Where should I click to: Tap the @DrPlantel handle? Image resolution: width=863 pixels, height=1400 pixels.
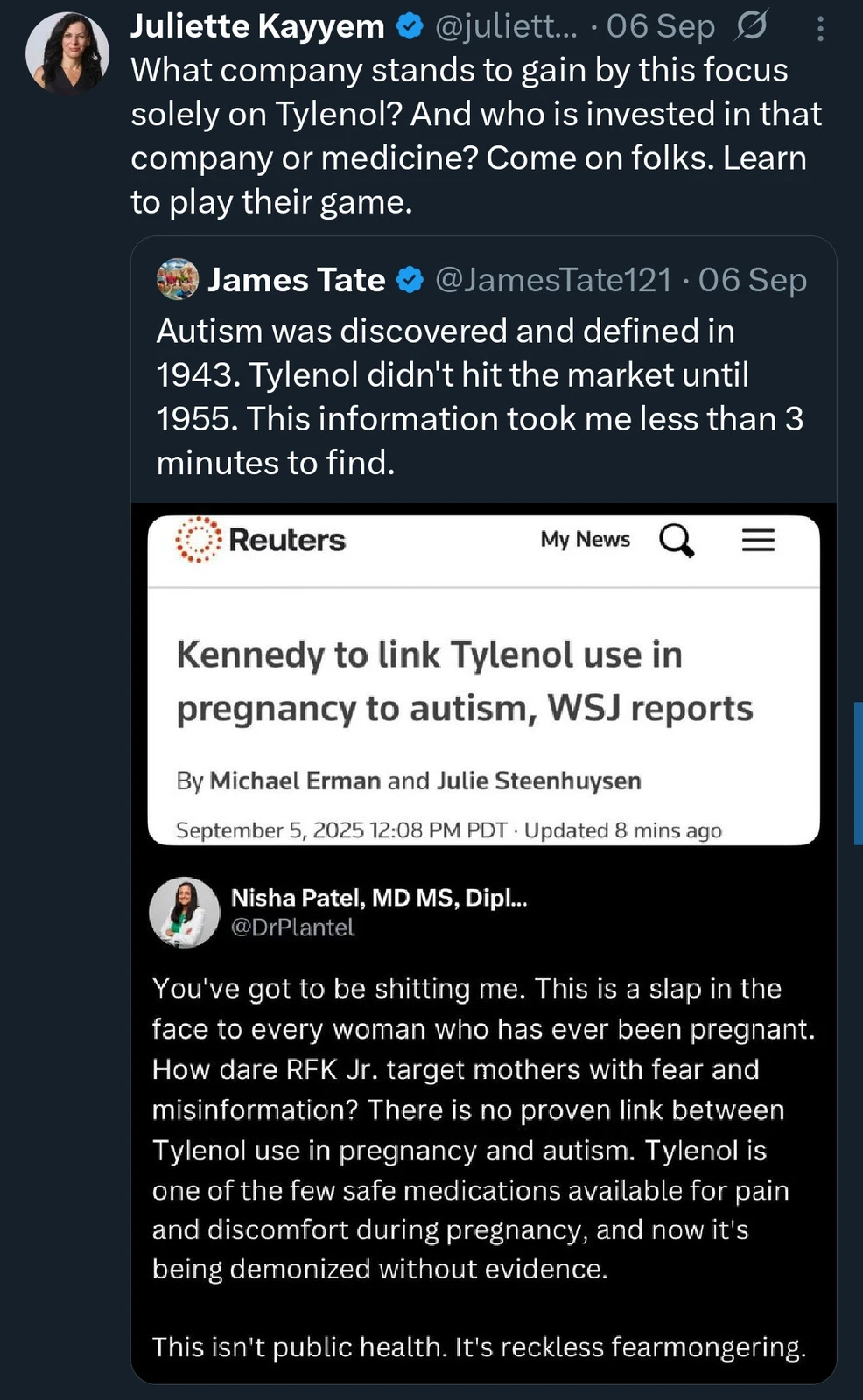click(292, 927)
